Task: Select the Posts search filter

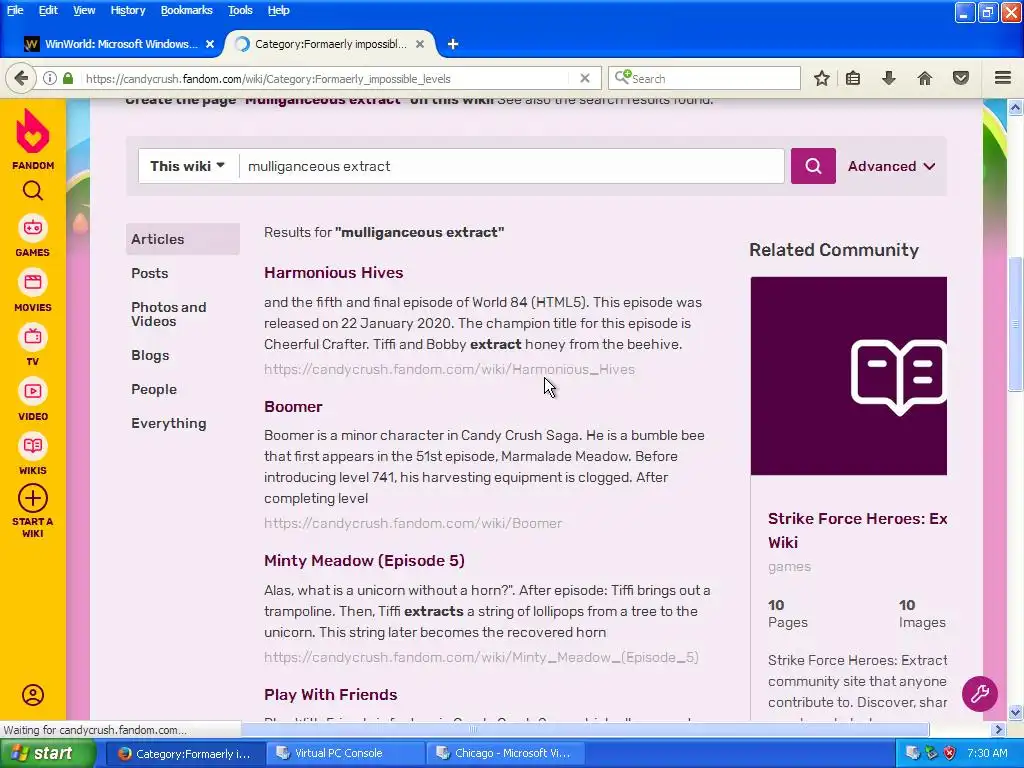Action: (x=150, y=273)
